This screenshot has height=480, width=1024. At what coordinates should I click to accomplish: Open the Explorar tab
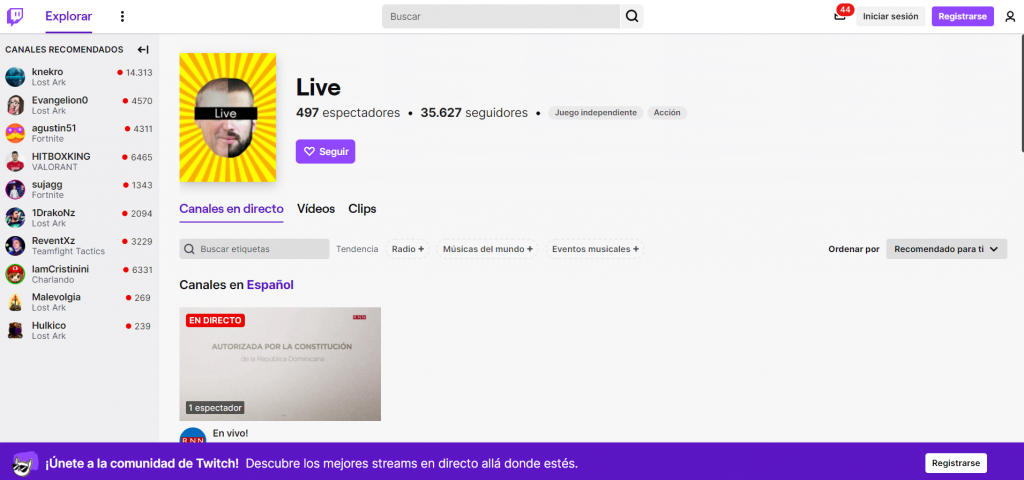69,16
